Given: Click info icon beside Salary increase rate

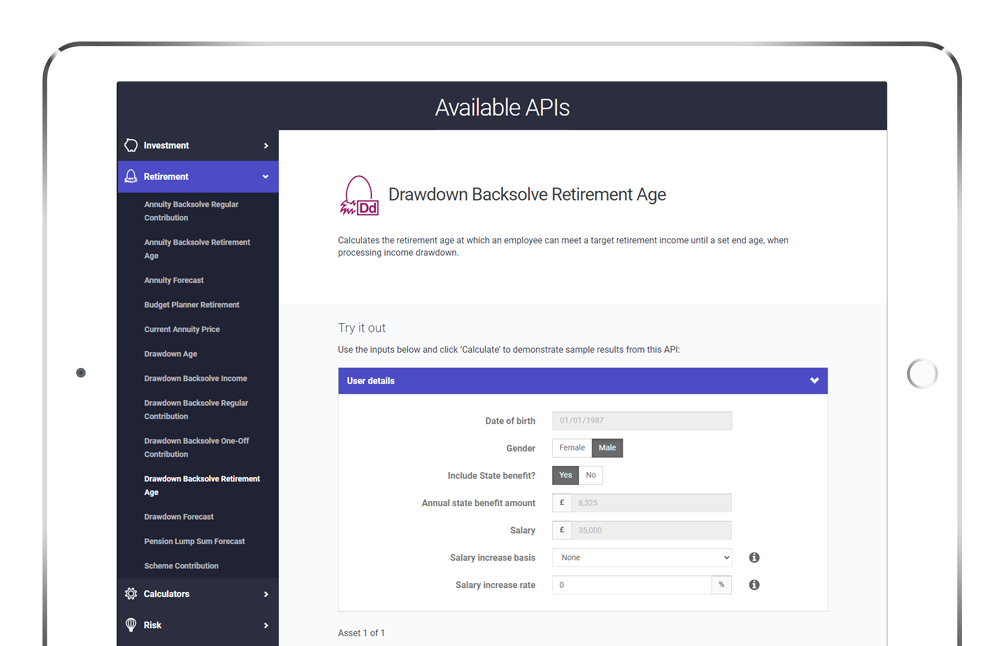Looking at the screenshot, I should pos(754,585).
